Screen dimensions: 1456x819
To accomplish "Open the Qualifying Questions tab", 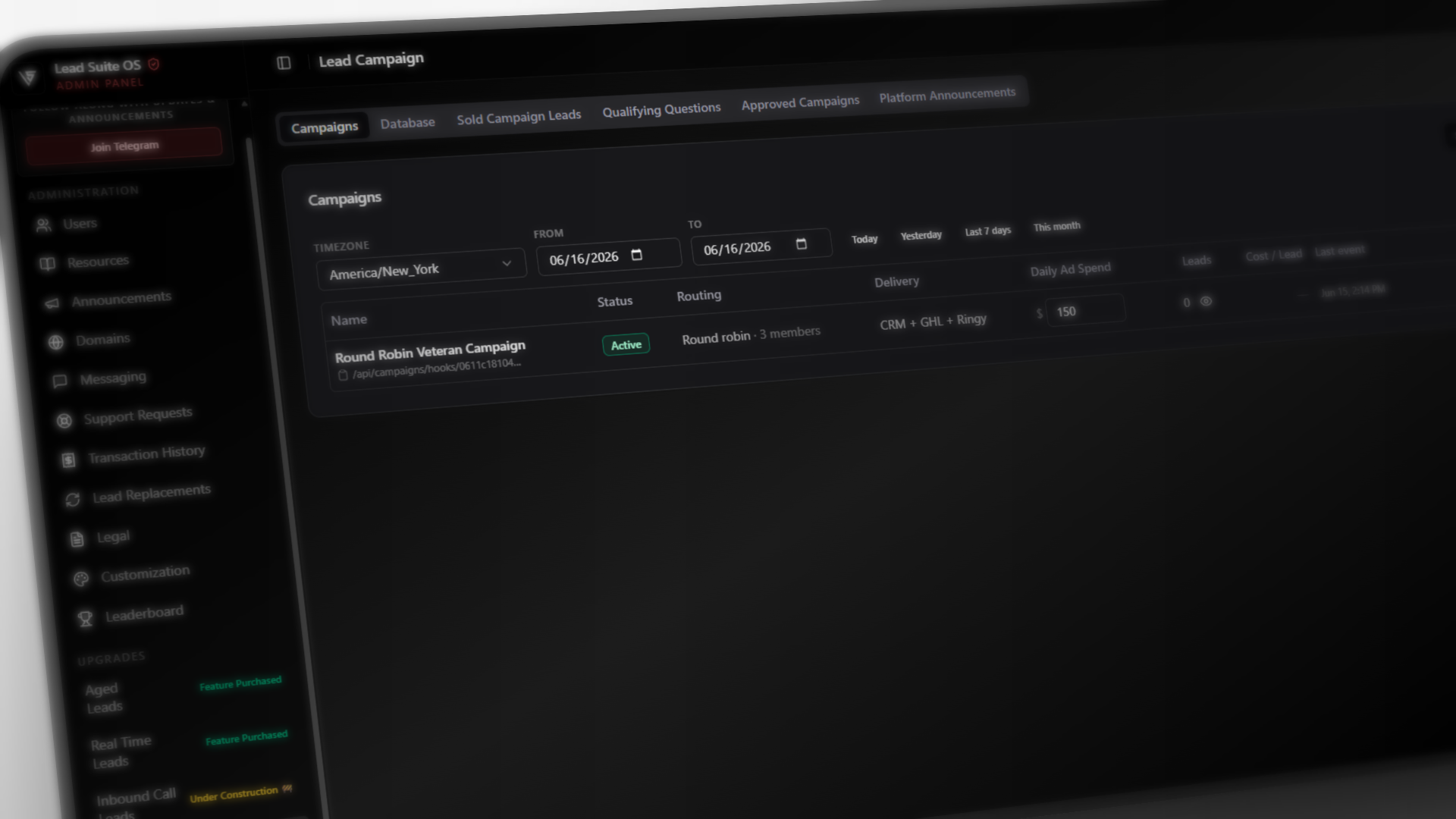I will [661, 110].
